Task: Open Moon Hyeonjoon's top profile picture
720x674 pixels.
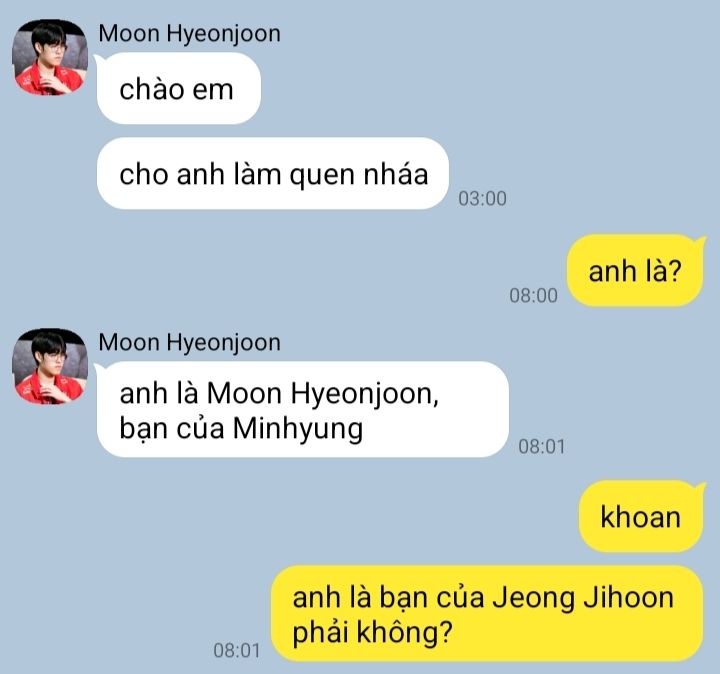Action: click(50, 57)
